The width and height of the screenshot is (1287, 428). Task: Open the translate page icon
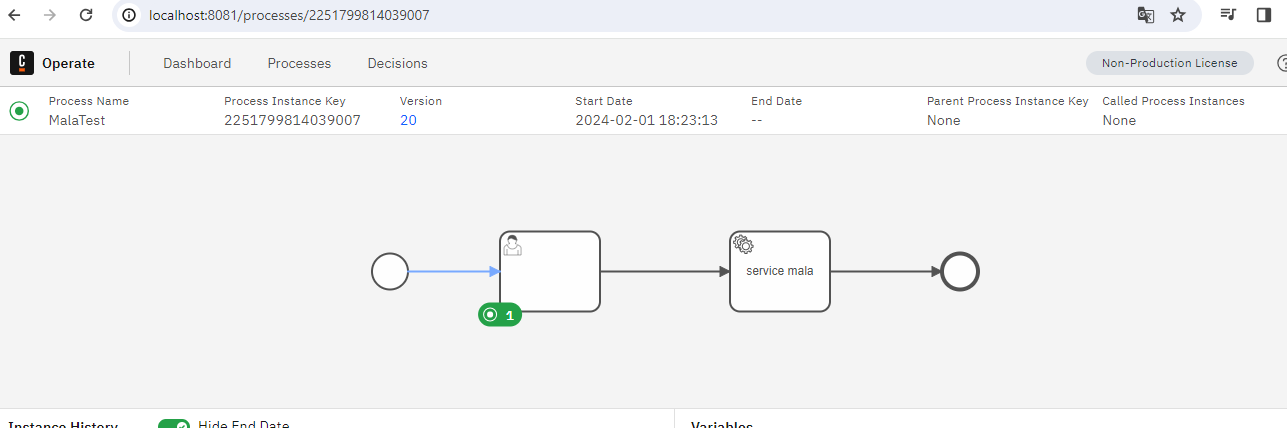(1146, 15)
